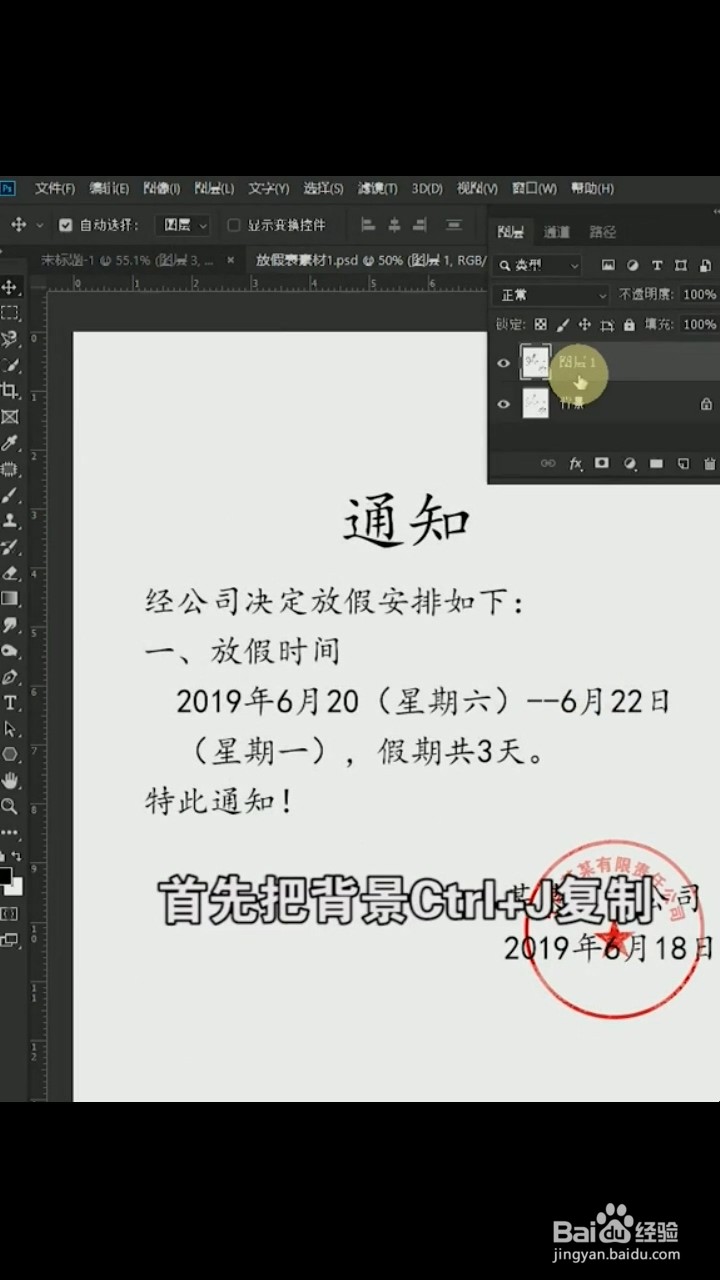Open the Move tool preset picker arrow
This screenshot has width=720, height=1280.
point(40,225)
